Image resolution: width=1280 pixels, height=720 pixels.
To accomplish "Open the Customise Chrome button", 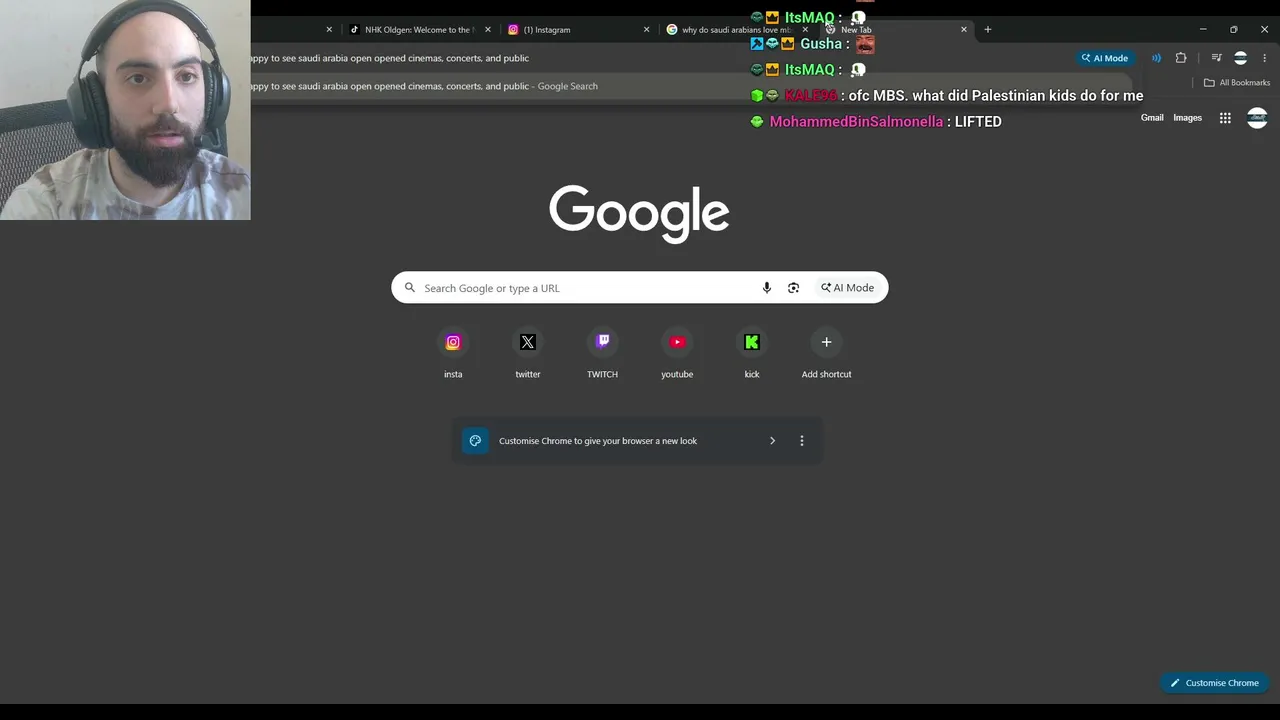I will (x=1215, y=683).
